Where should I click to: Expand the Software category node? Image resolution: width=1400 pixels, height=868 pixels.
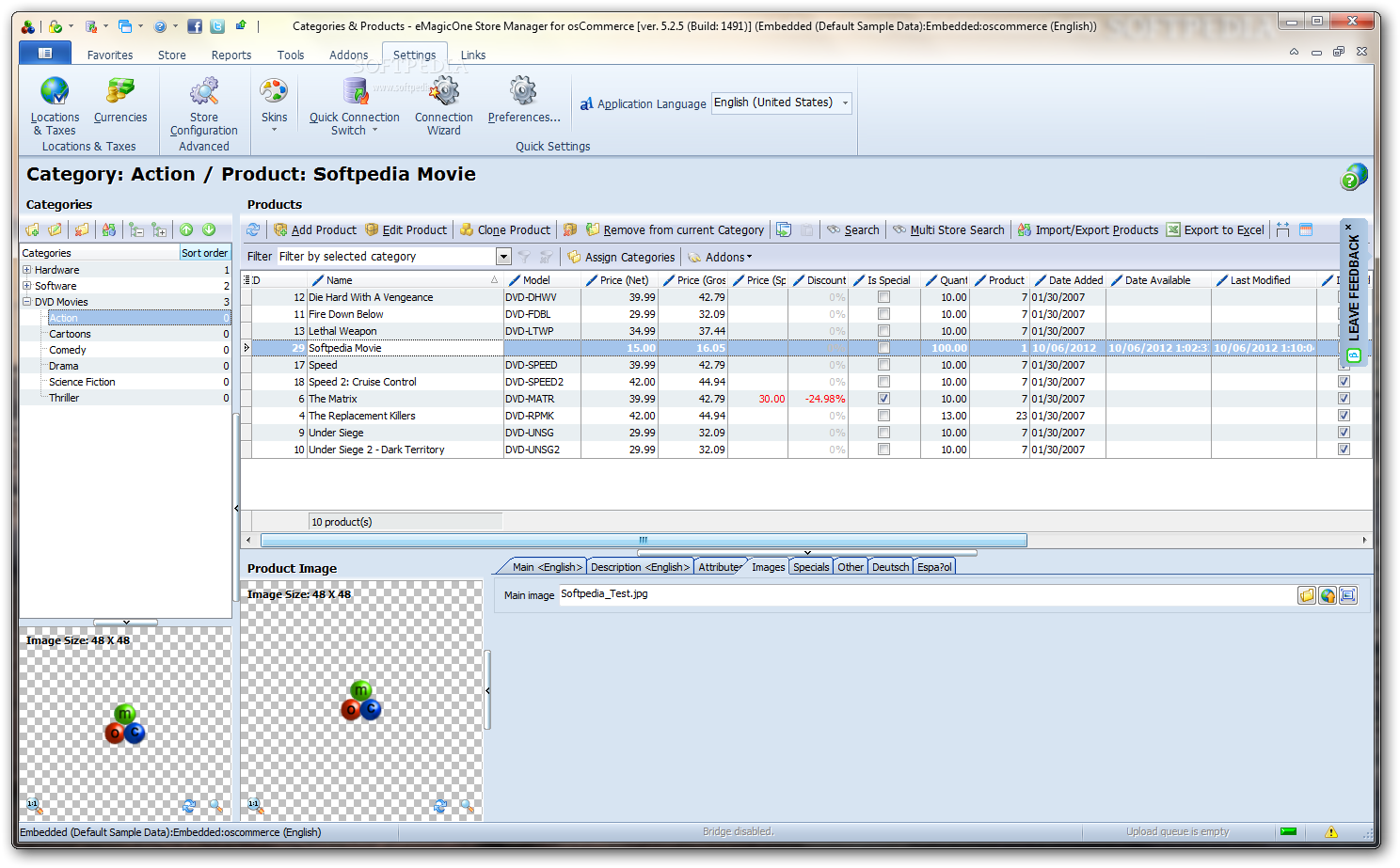27,286
